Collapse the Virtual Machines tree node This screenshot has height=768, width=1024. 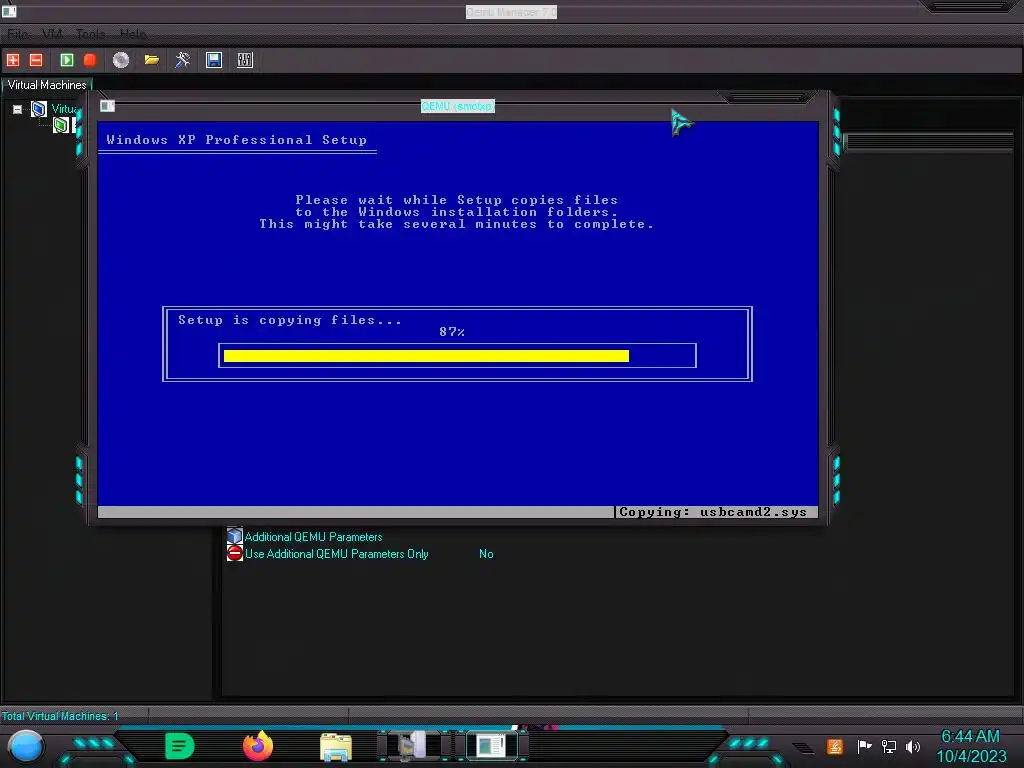tap(18, 109)
